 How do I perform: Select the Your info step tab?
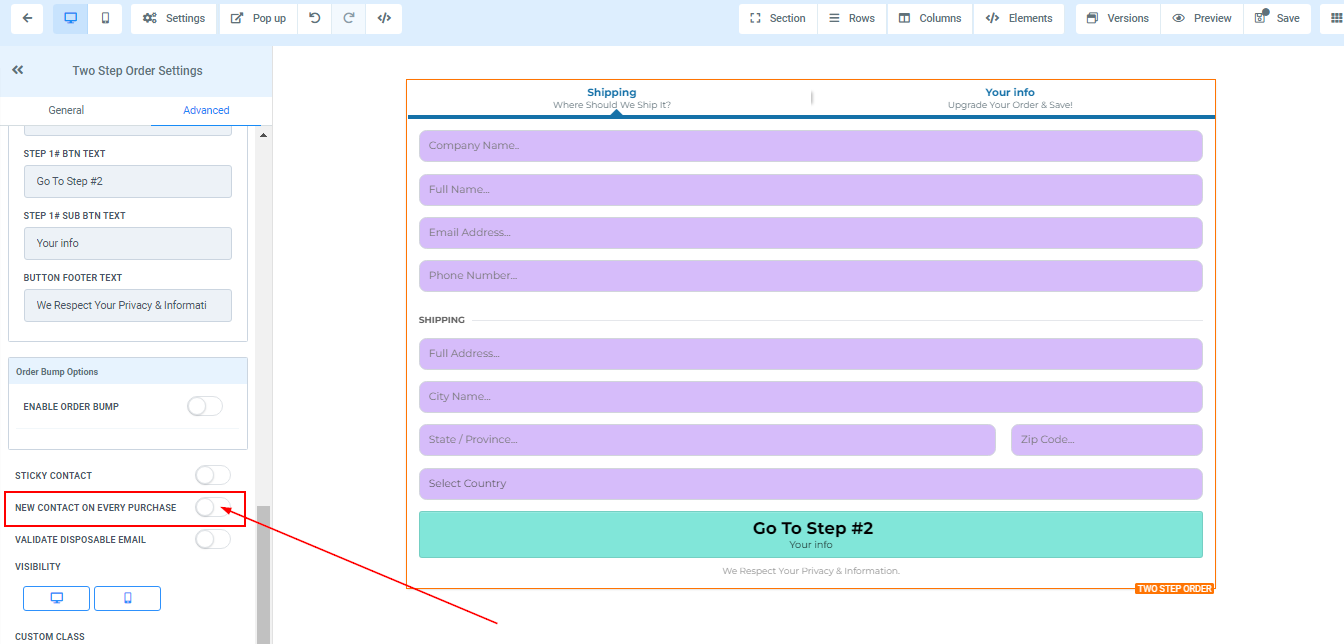(1010, 97)
